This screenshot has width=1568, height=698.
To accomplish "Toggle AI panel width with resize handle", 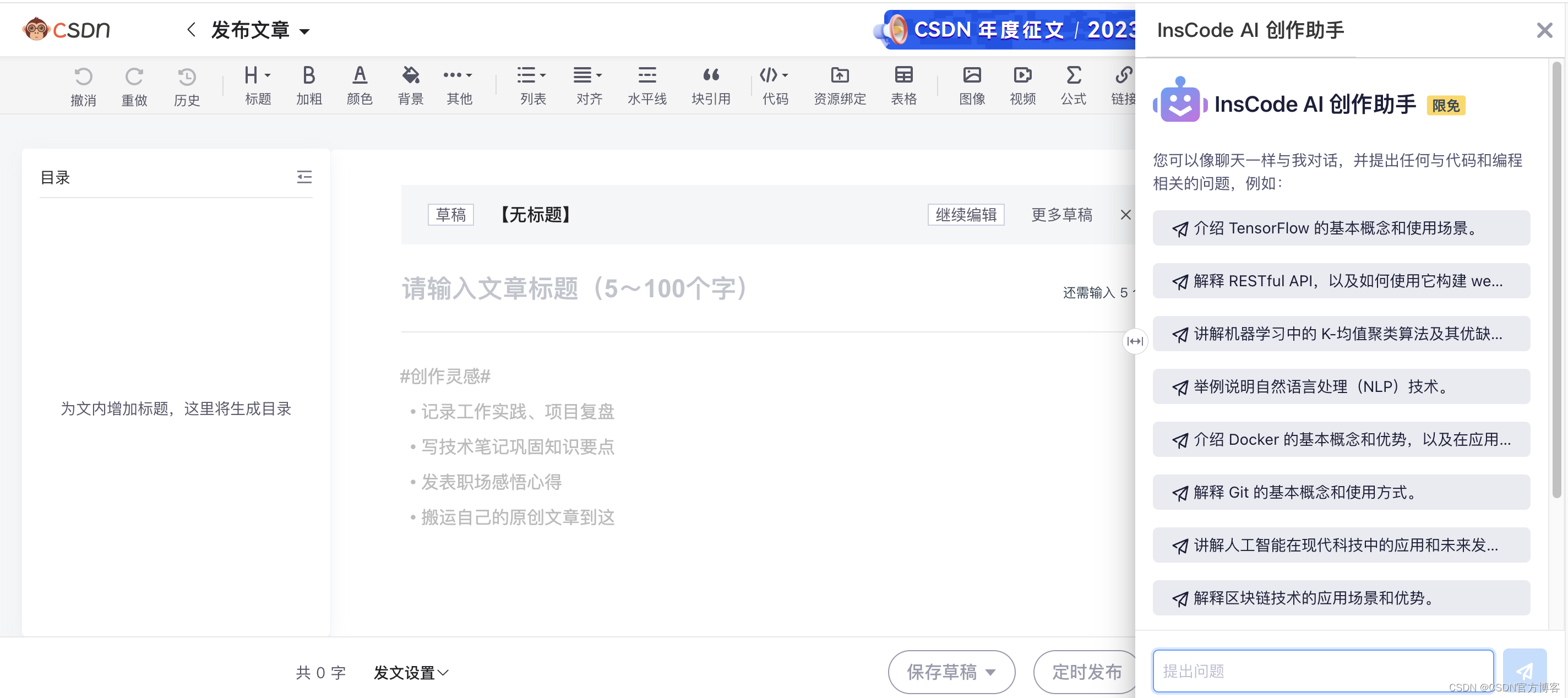I will click(x=1135, y=341).
